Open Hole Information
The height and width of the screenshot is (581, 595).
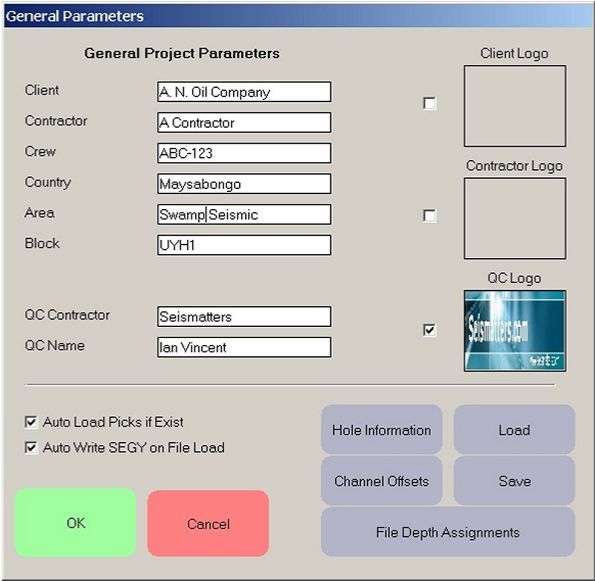pyautogui.click(x=381, y=430)
